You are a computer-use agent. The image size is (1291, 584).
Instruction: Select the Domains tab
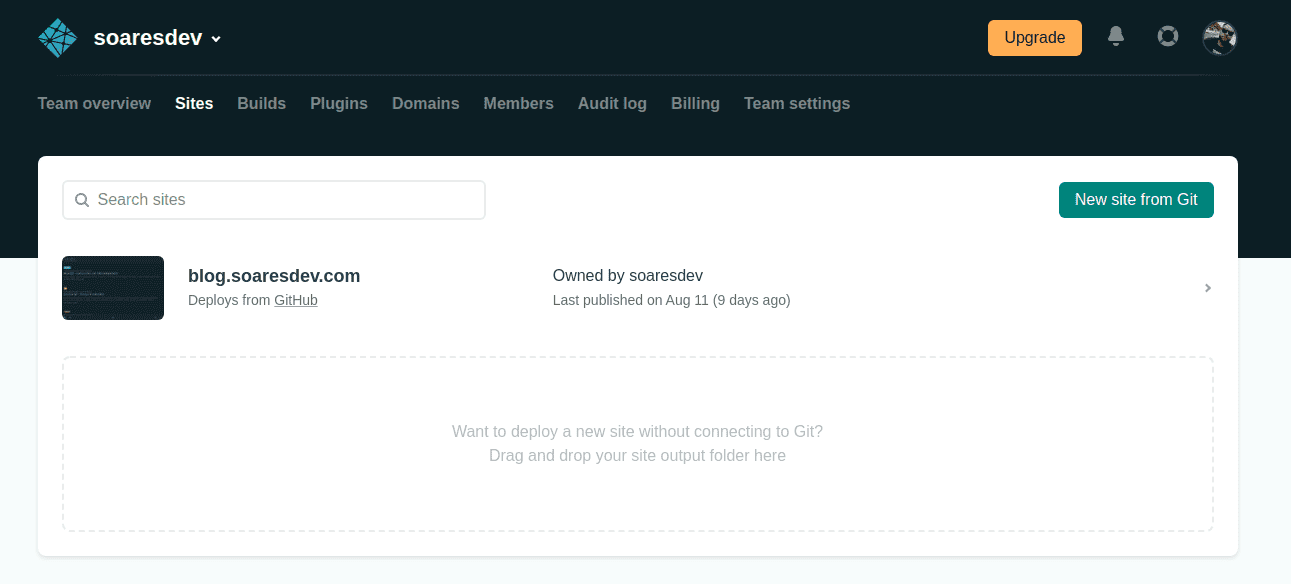pos(425,103)
